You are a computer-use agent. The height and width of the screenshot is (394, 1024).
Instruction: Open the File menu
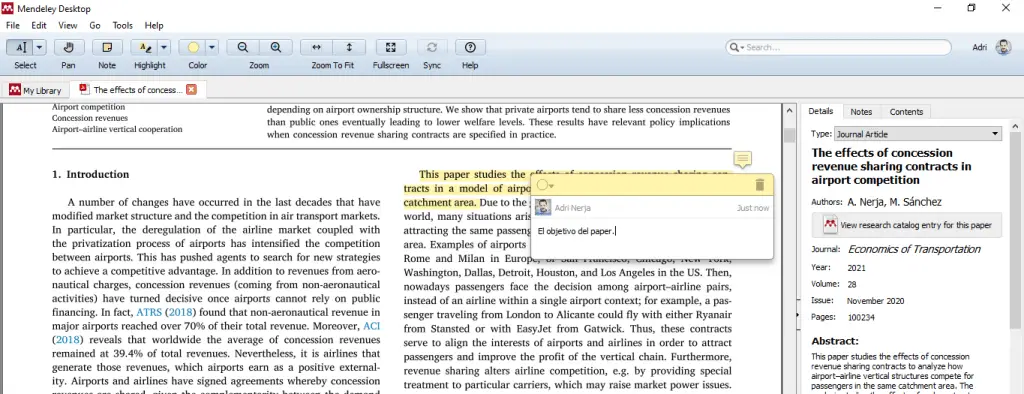13,25
